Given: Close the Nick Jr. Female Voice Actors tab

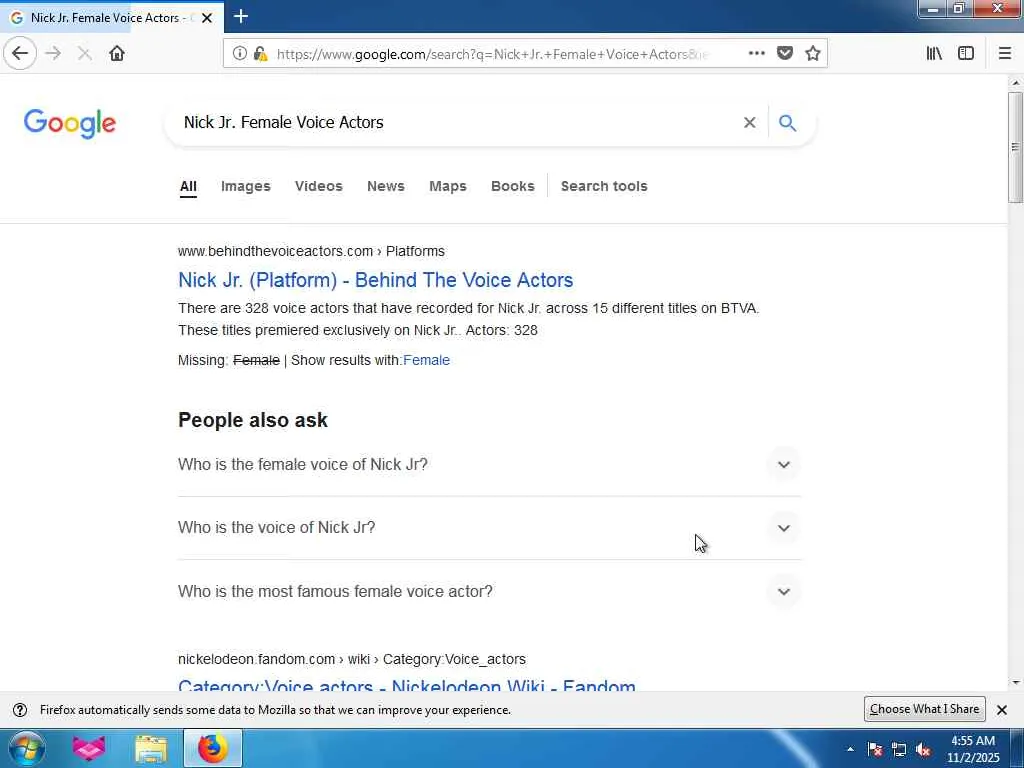Looking at the screenshot, I should pyautogui.click(x=207, y=18).
